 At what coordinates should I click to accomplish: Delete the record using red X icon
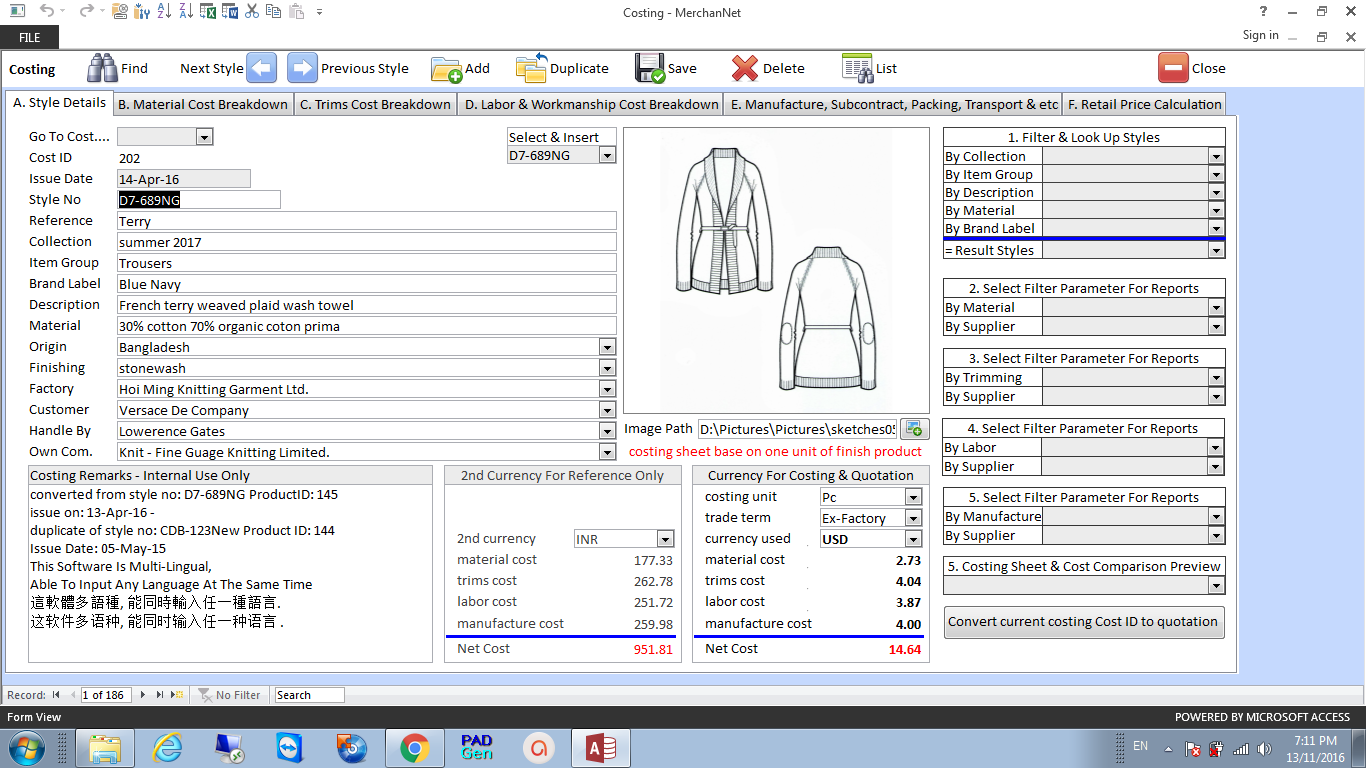pos(745,68)
